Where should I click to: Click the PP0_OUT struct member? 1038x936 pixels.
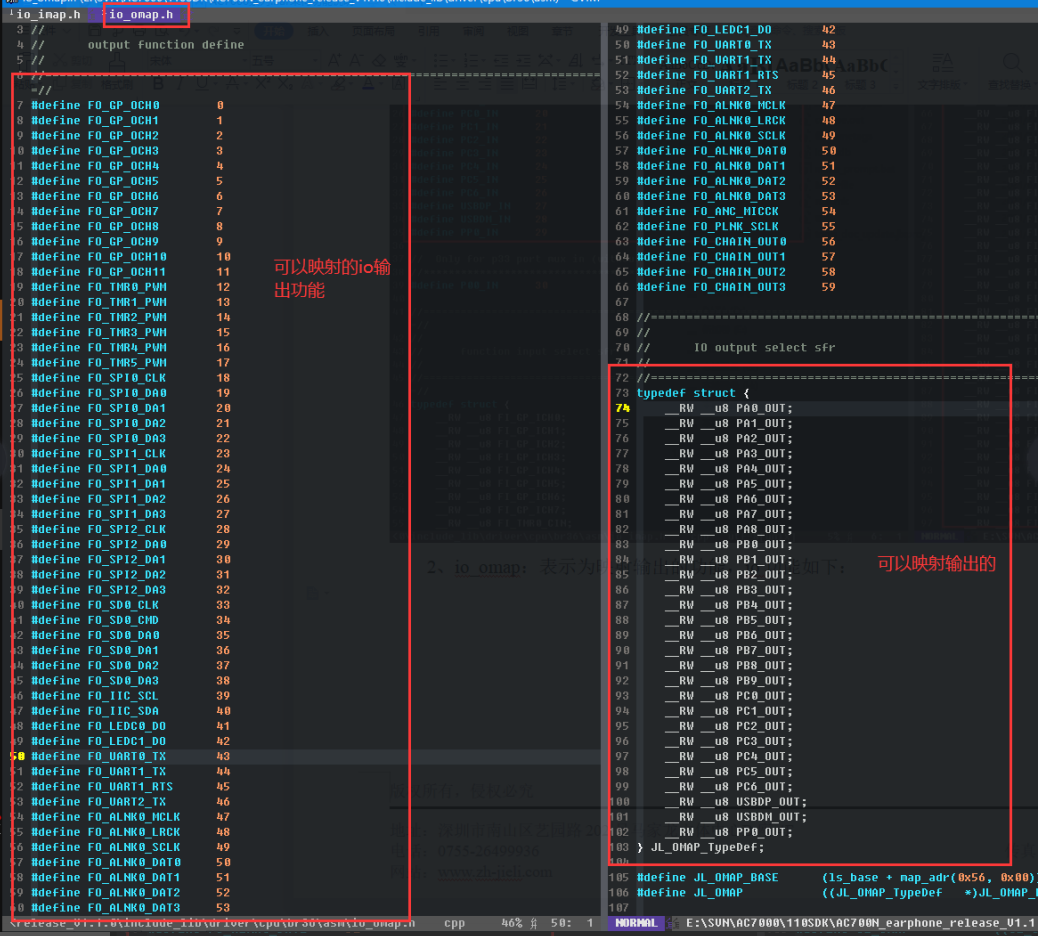pyautogui.click(x=728, y=832)
